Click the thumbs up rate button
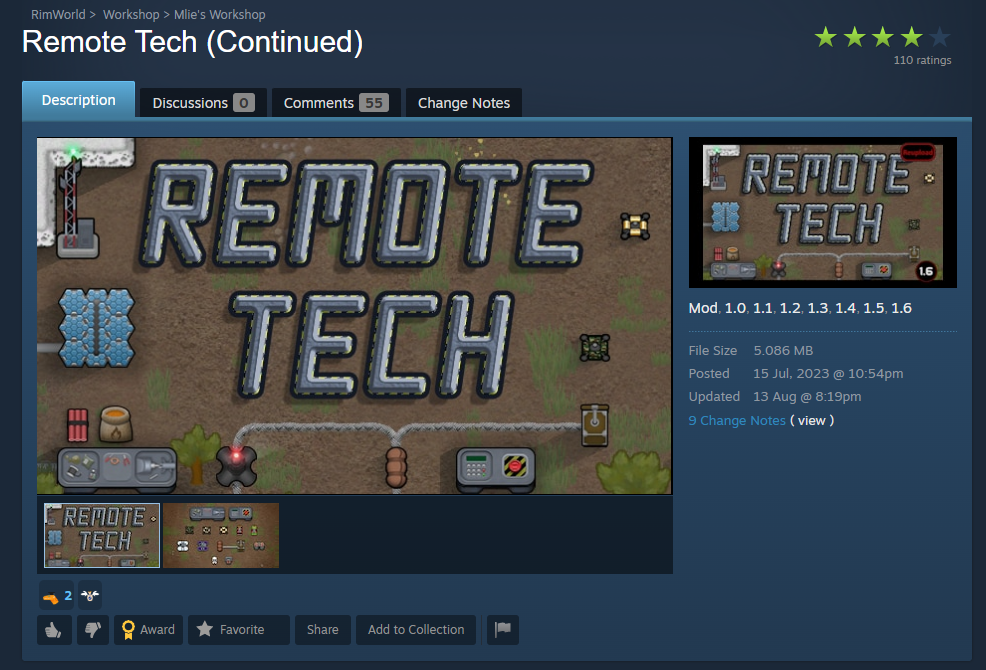Image resolution: width=986 pixels, height=670 pixels. pos(54,630)
